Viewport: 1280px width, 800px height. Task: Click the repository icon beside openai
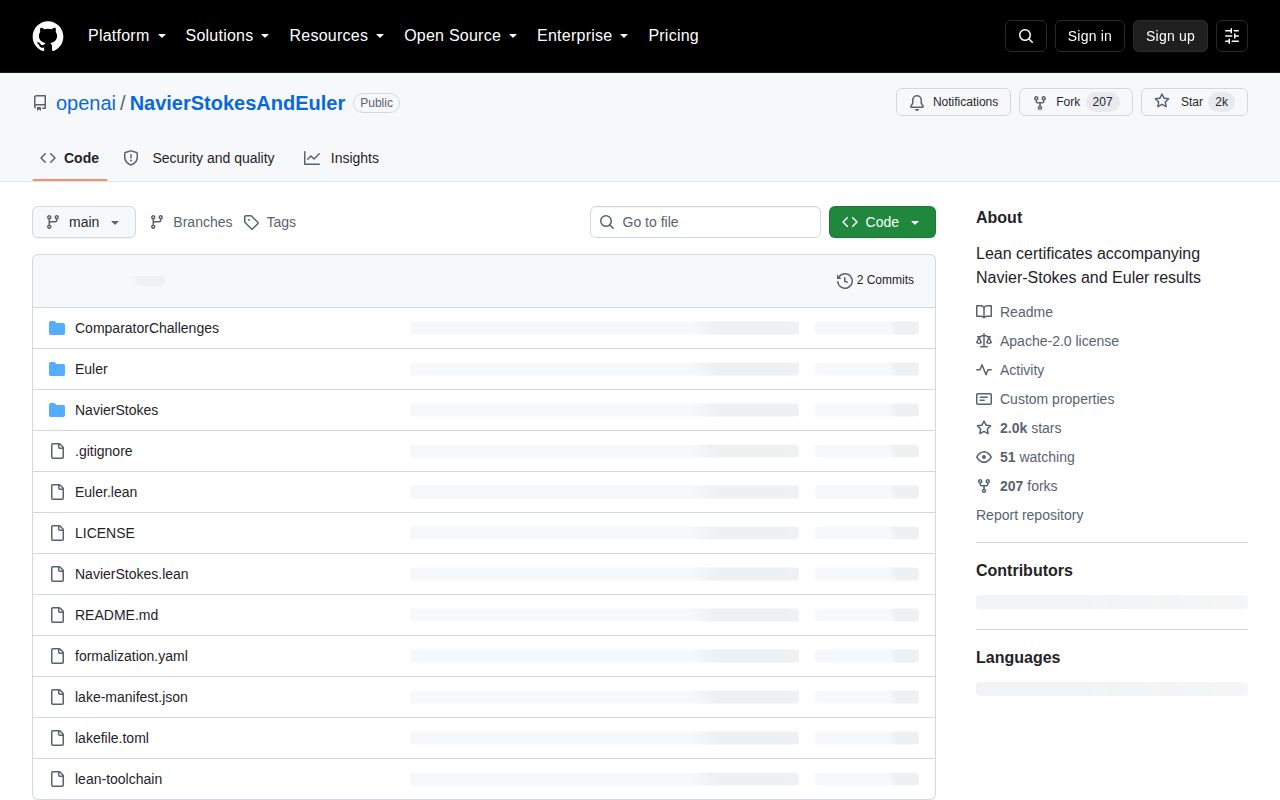point(40,103)
